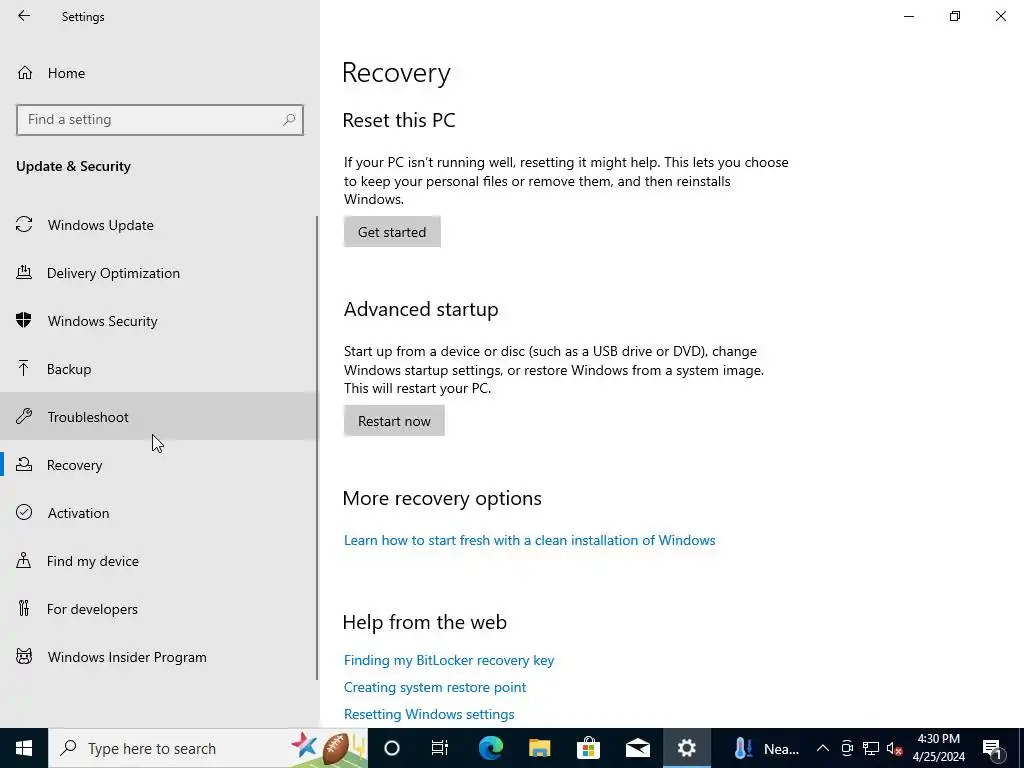Screen dimensions: 1024x768
Task: Switch to the Backup page
Action: pos(158,369)
